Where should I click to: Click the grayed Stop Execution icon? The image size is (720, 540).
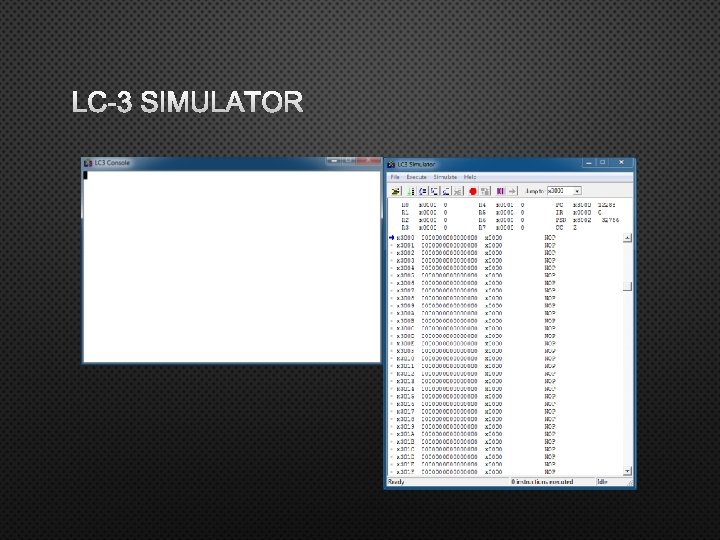point(458,191)
